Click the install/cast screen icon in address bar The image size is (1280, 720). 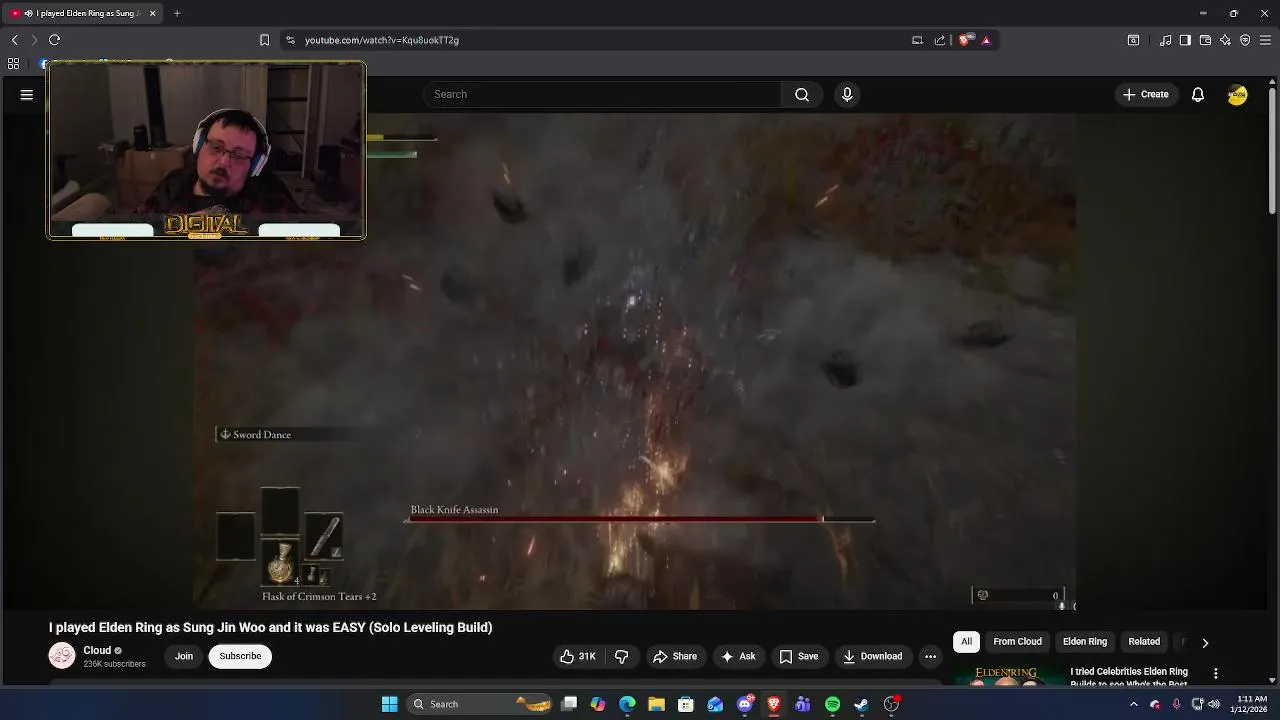pos(917,40)
